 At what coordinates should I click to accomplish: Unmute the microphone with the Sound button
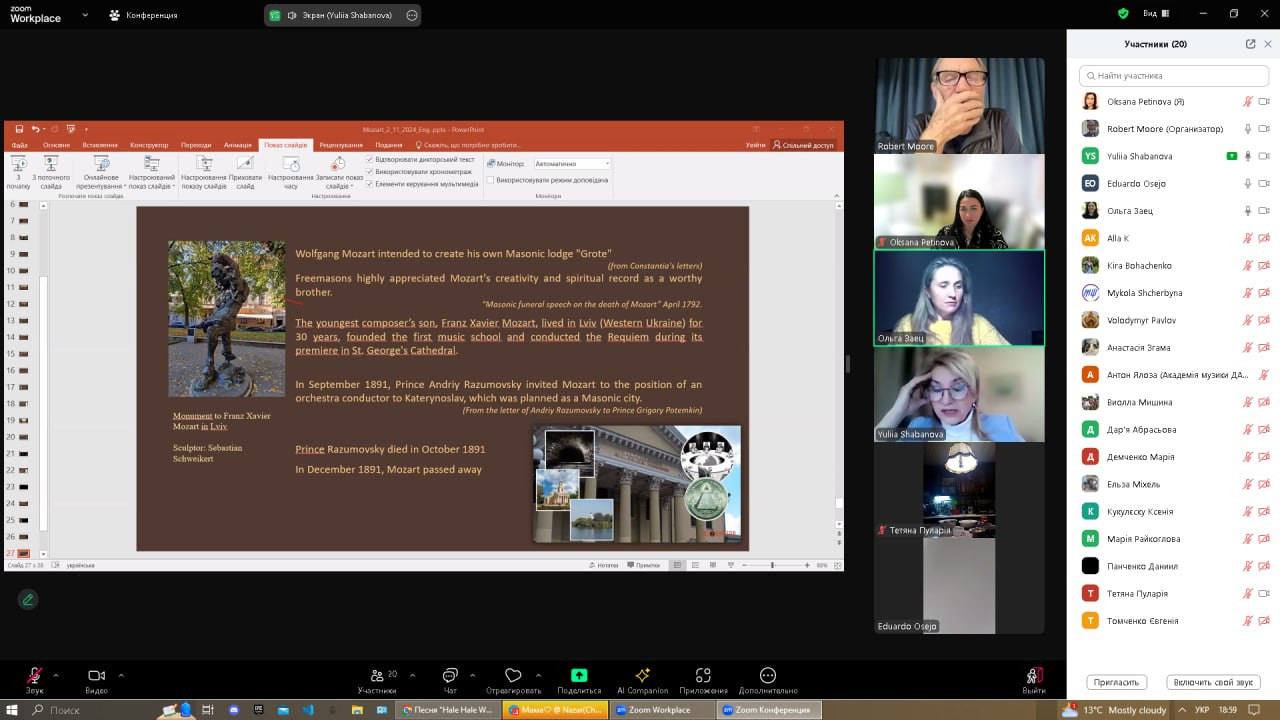coord(34,676)
